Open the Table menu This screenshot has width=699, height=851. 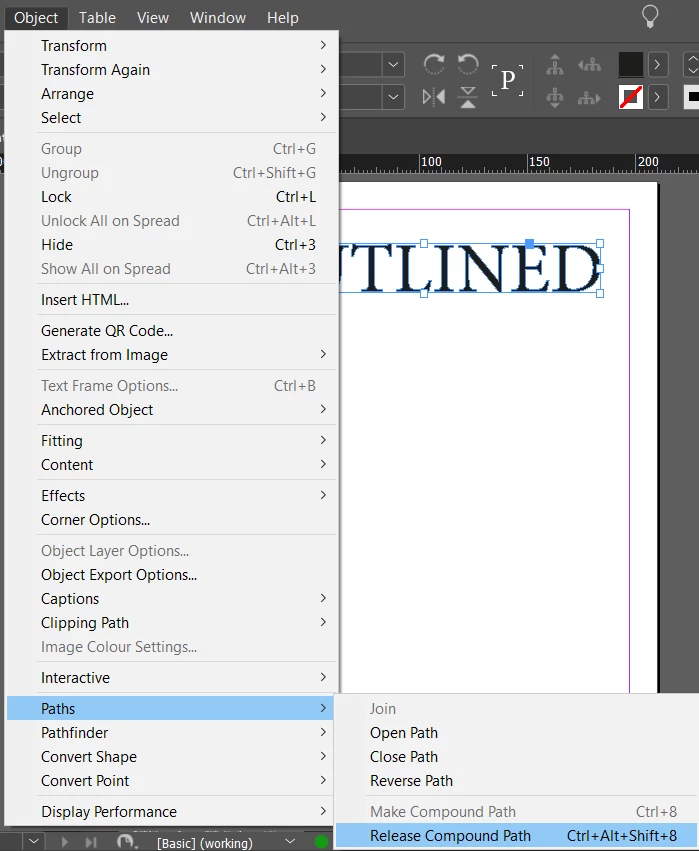pos(97,17)
